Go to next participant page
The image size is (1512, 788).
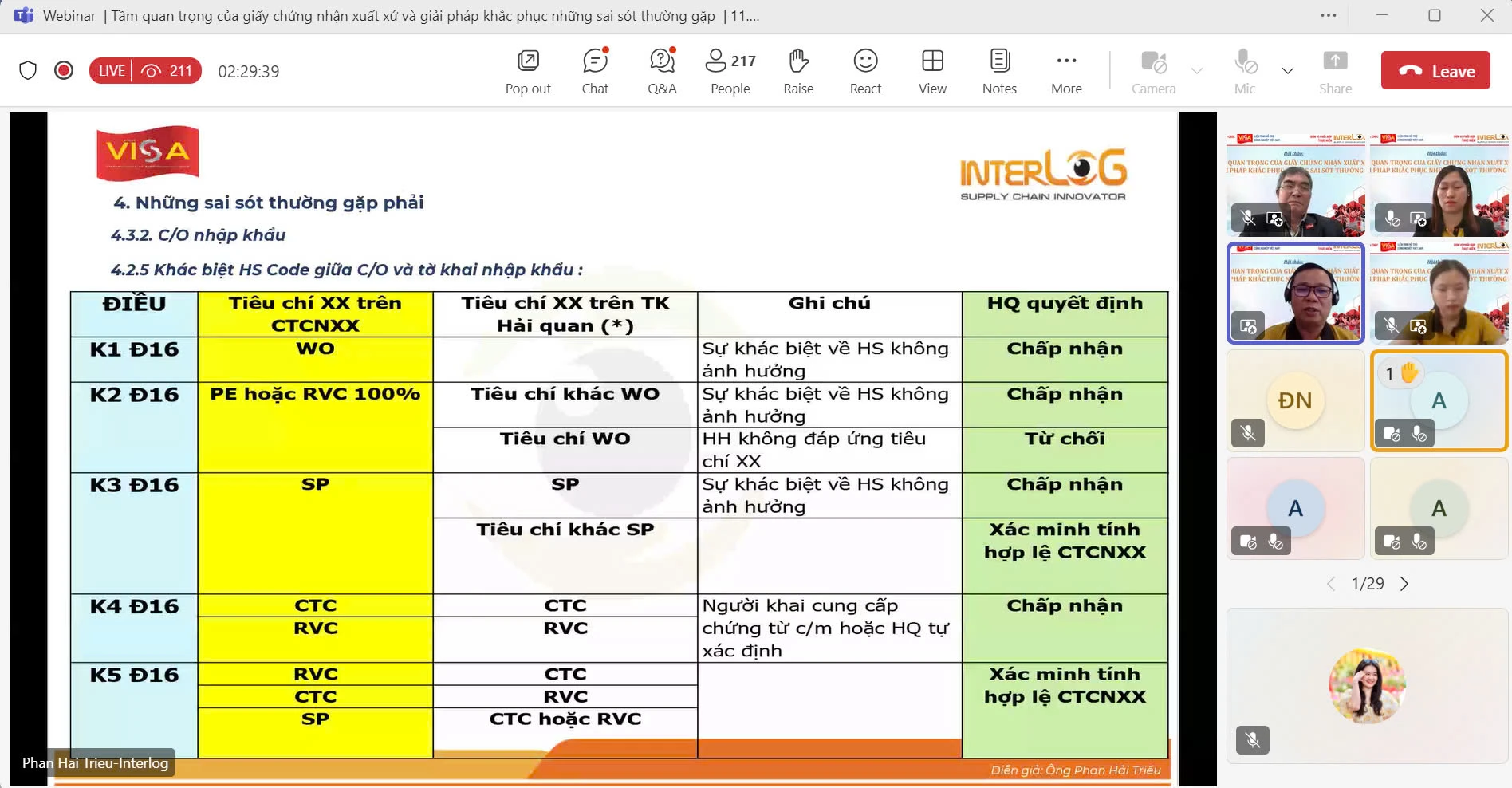pyautogui.click(x=1404, y=584)
